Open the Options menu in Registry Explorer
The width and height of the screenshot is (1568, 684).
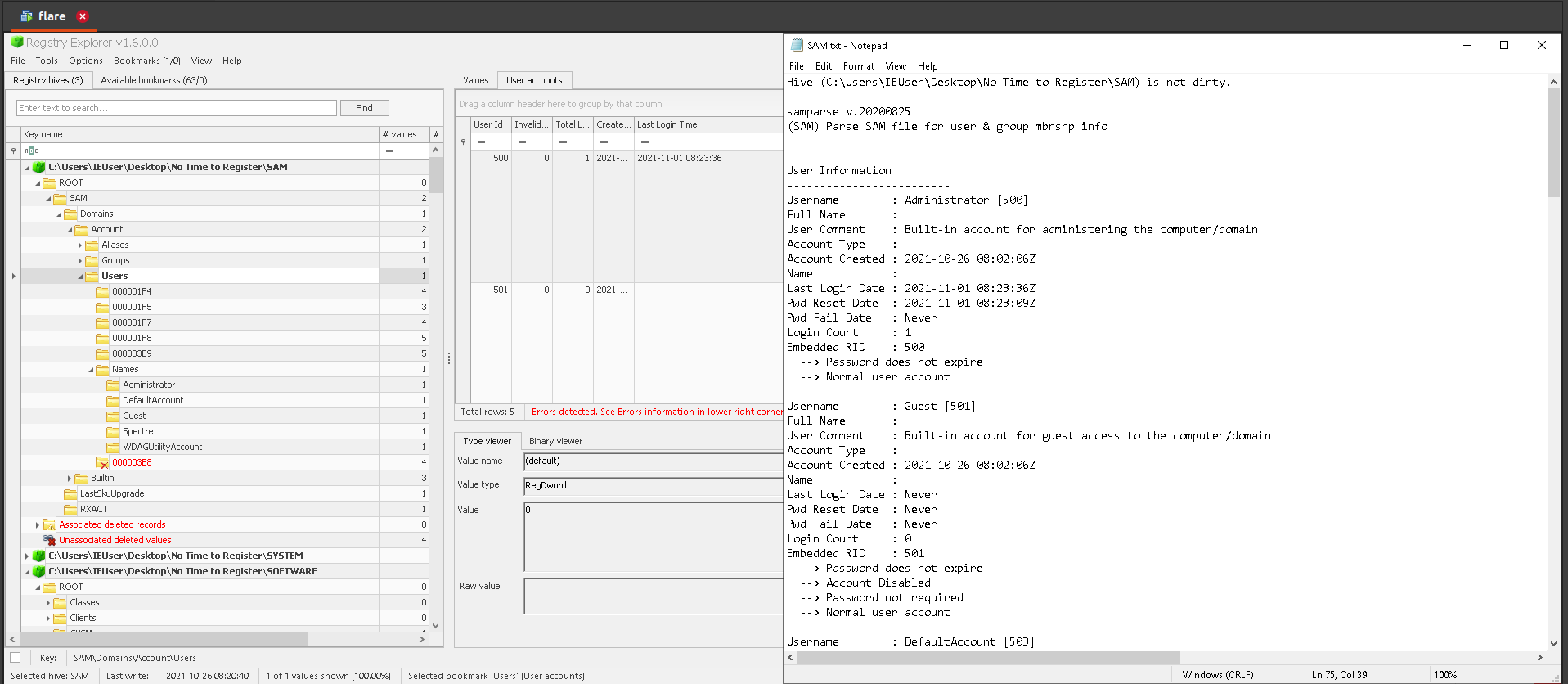point(86,61)
